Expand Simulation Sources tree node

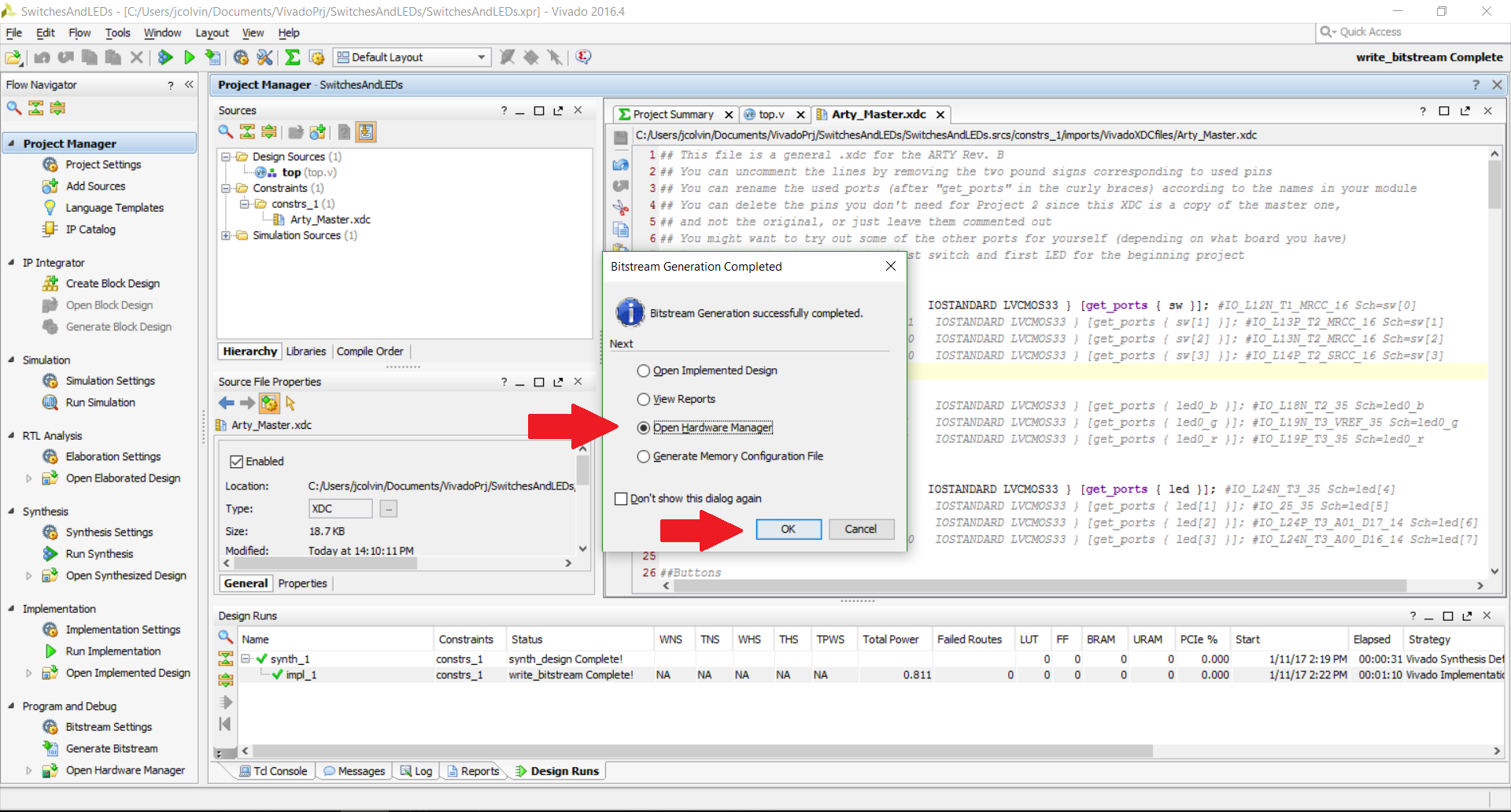click(226, 235)
